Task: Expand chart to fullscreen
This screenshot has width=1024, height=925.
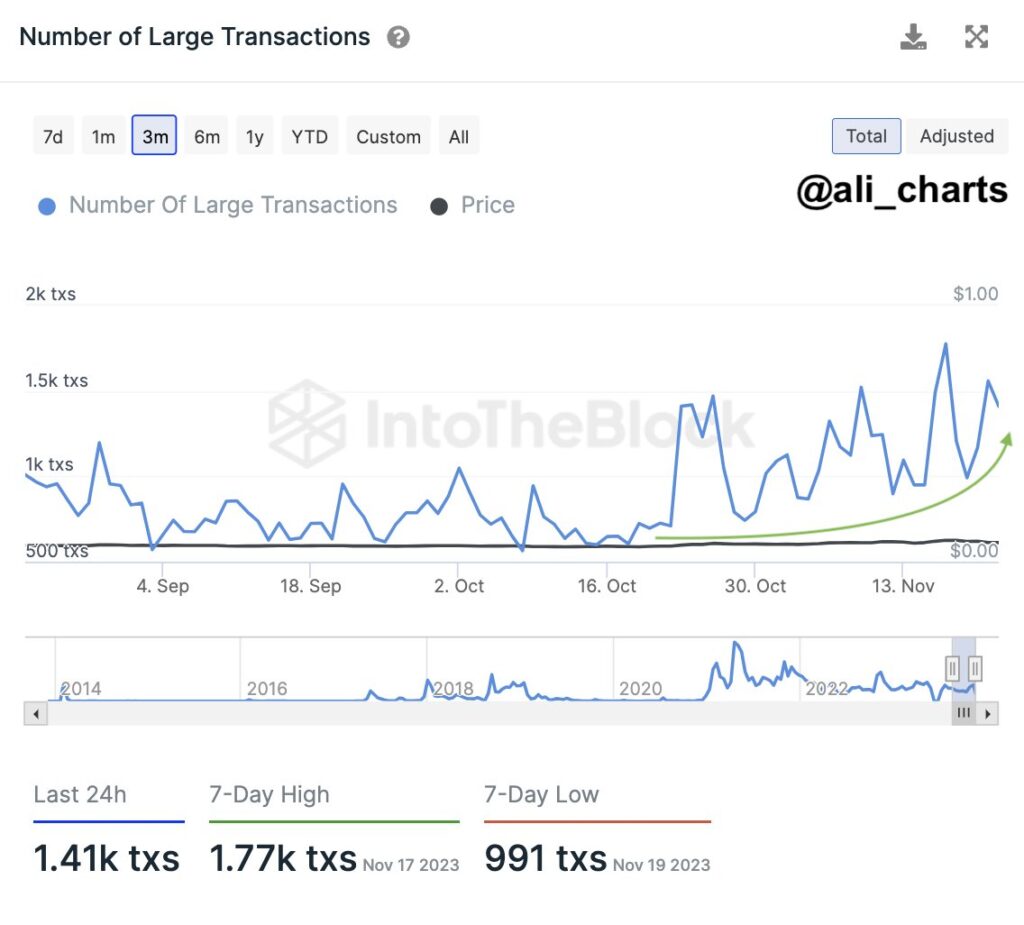Action: coord(976,38)
